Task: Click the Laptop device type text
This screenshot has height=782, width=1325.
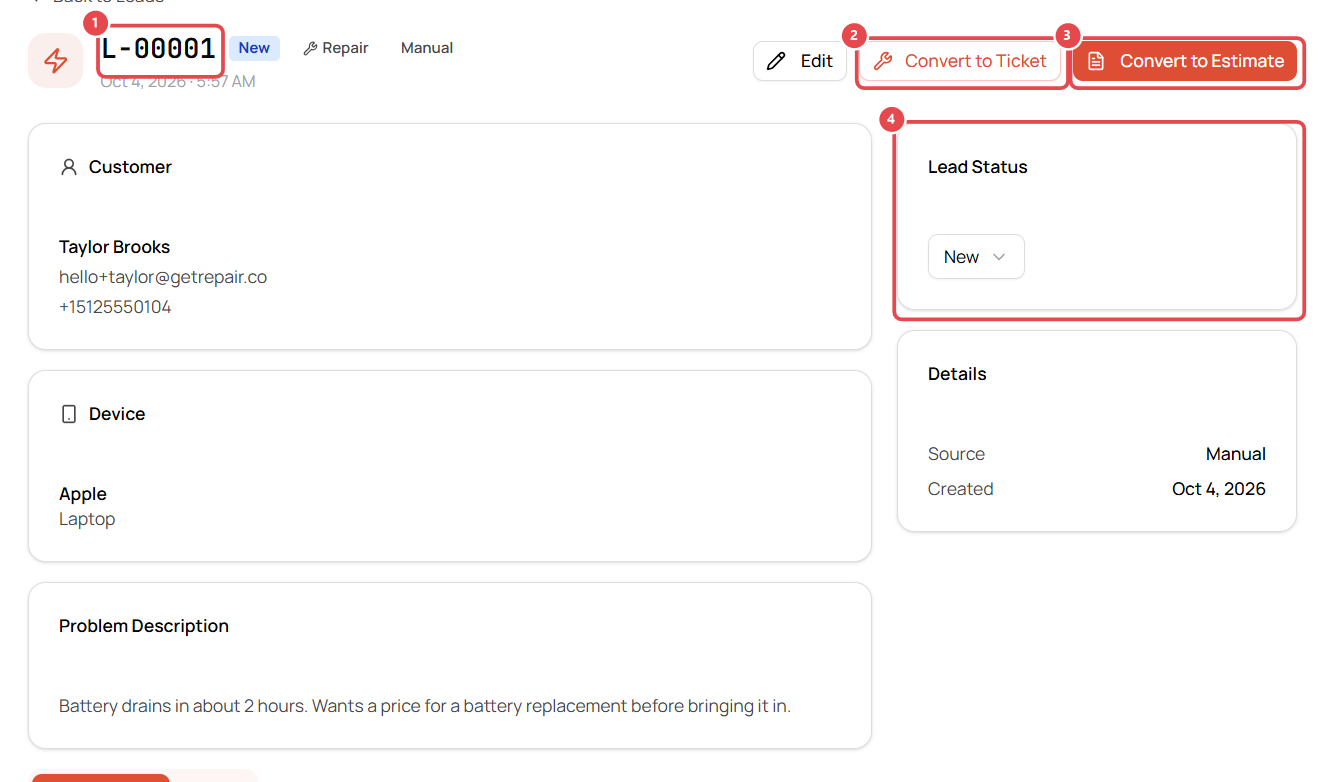Action: (87, 519)
